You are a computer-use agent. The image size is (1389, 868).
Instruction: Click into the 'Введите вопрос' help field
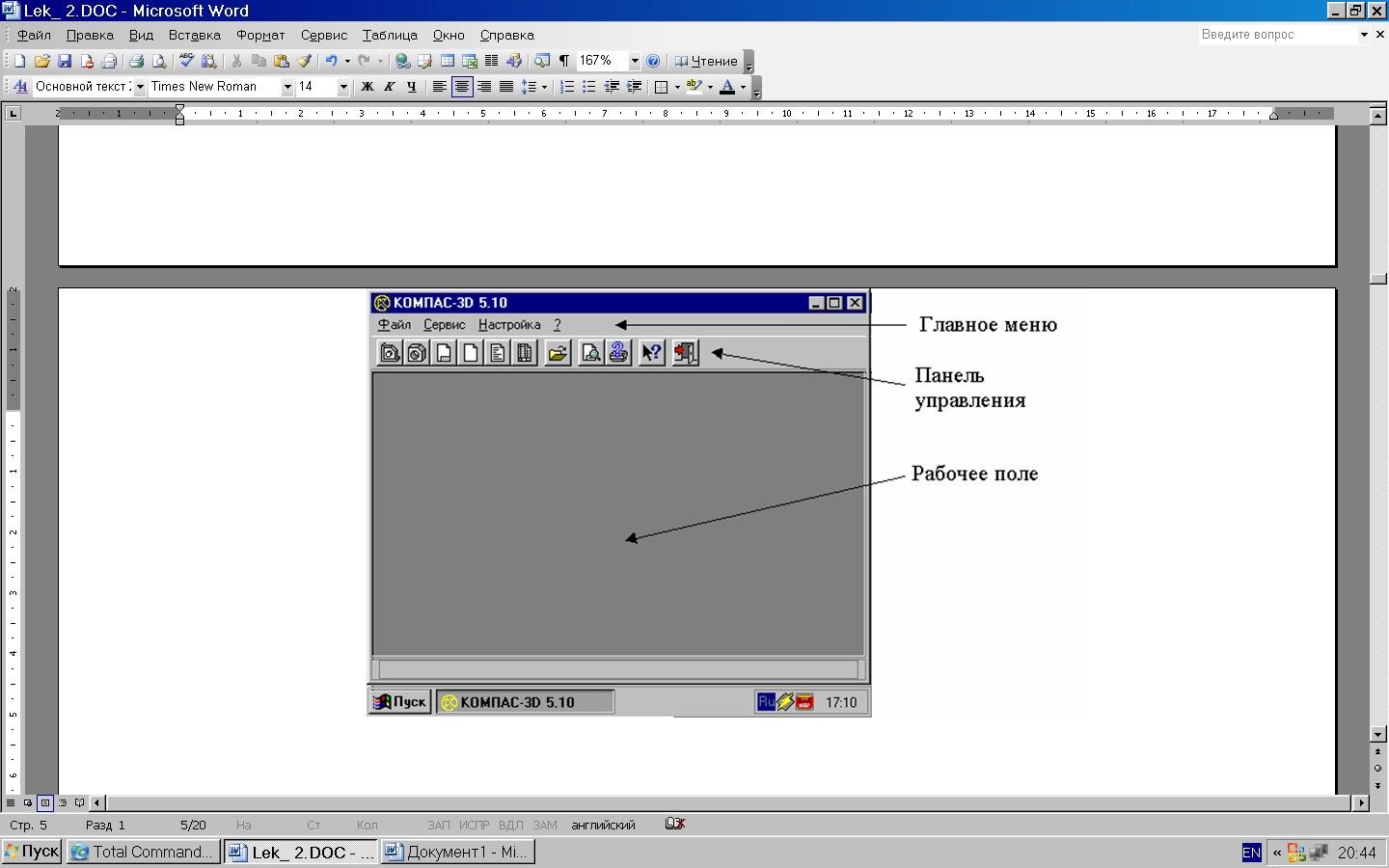[x=1278, y=35]
